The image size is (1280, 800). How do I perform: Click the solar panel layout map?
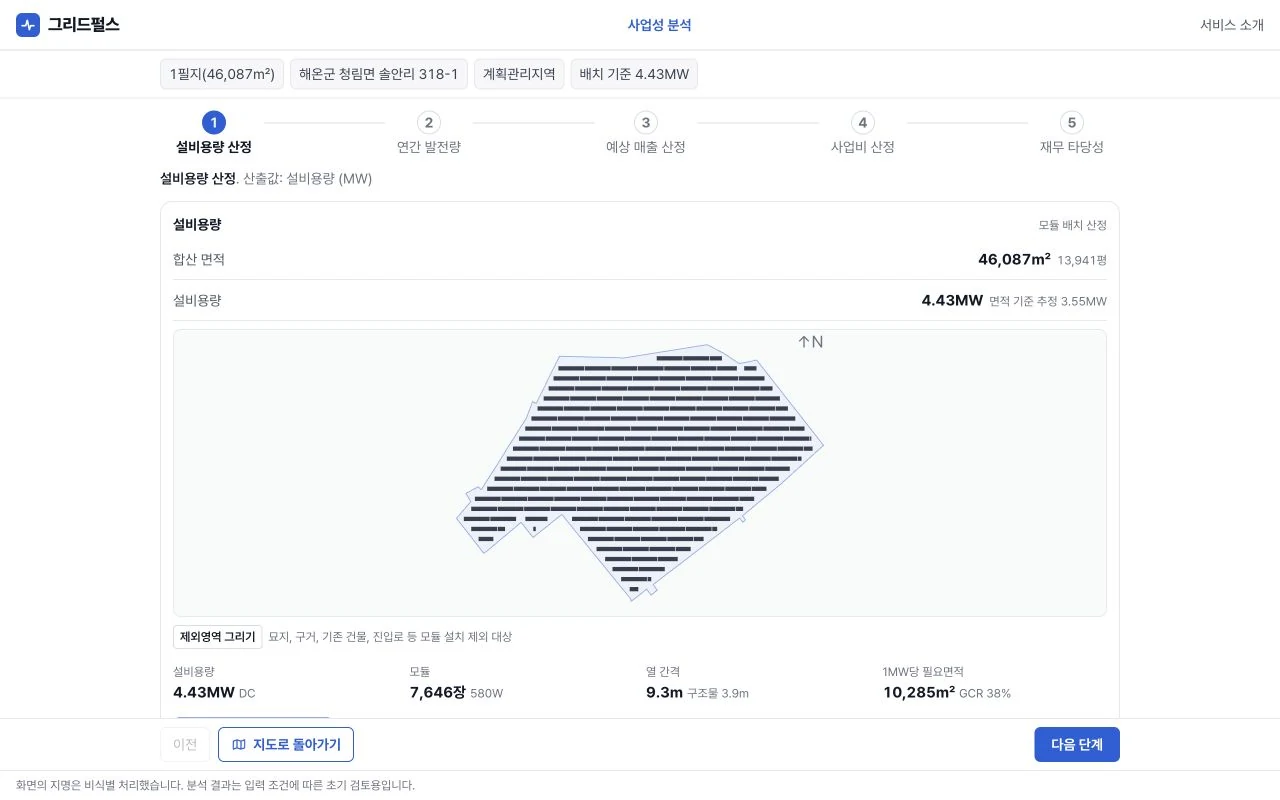pyautogui.click(x=640, y=473)
